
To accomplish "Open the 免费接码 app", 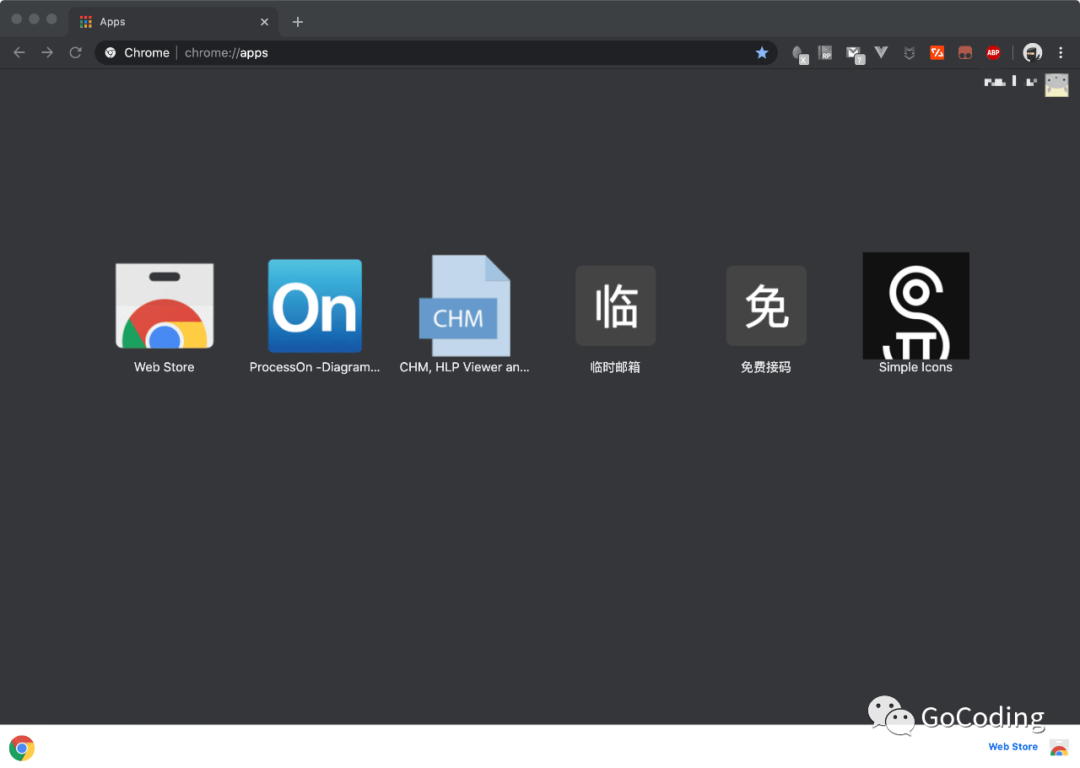I will [766, 319].
